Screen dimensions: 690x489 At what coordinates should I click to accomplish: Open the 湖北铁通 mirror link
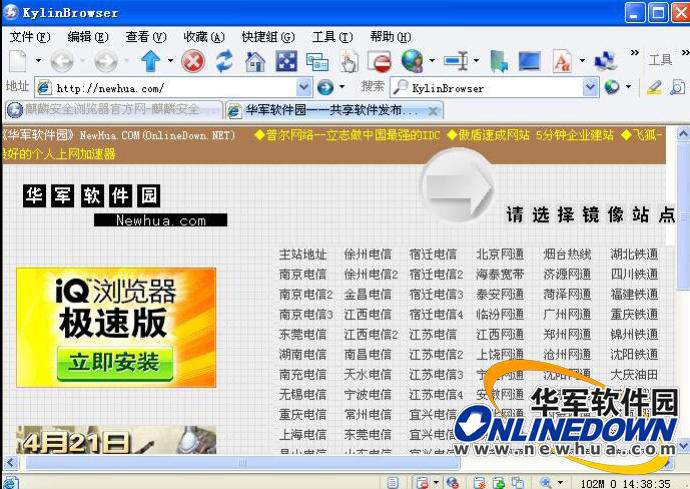click(x=634, y=254)
